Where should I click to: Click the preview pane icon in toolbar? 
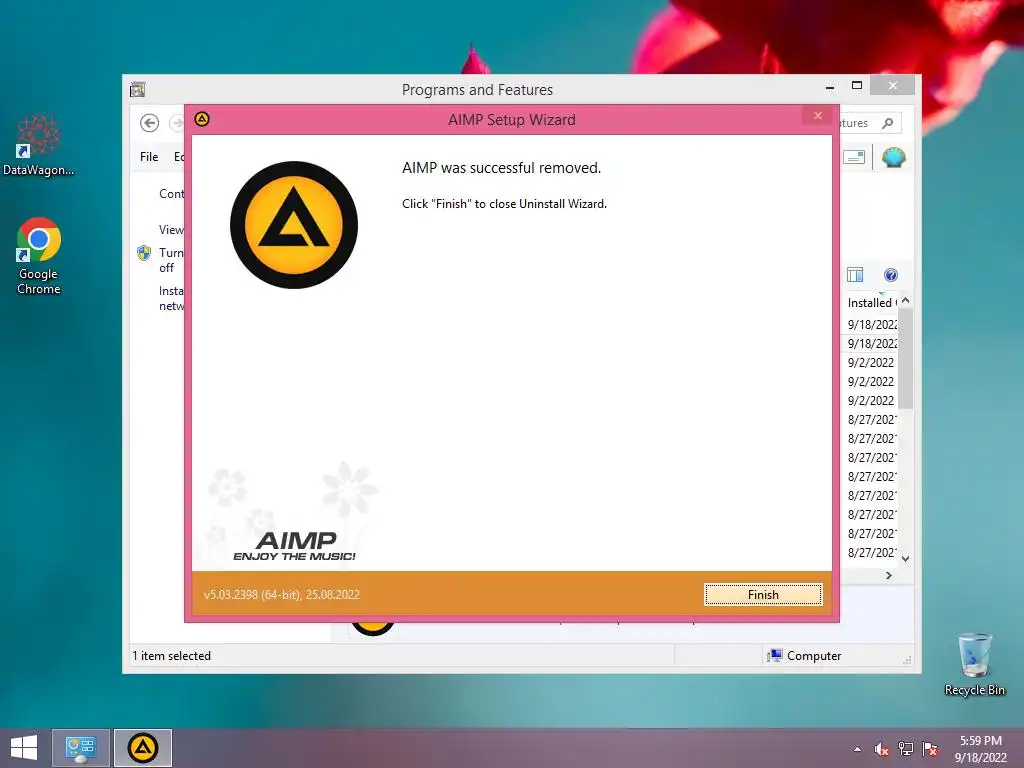(854, 157)
